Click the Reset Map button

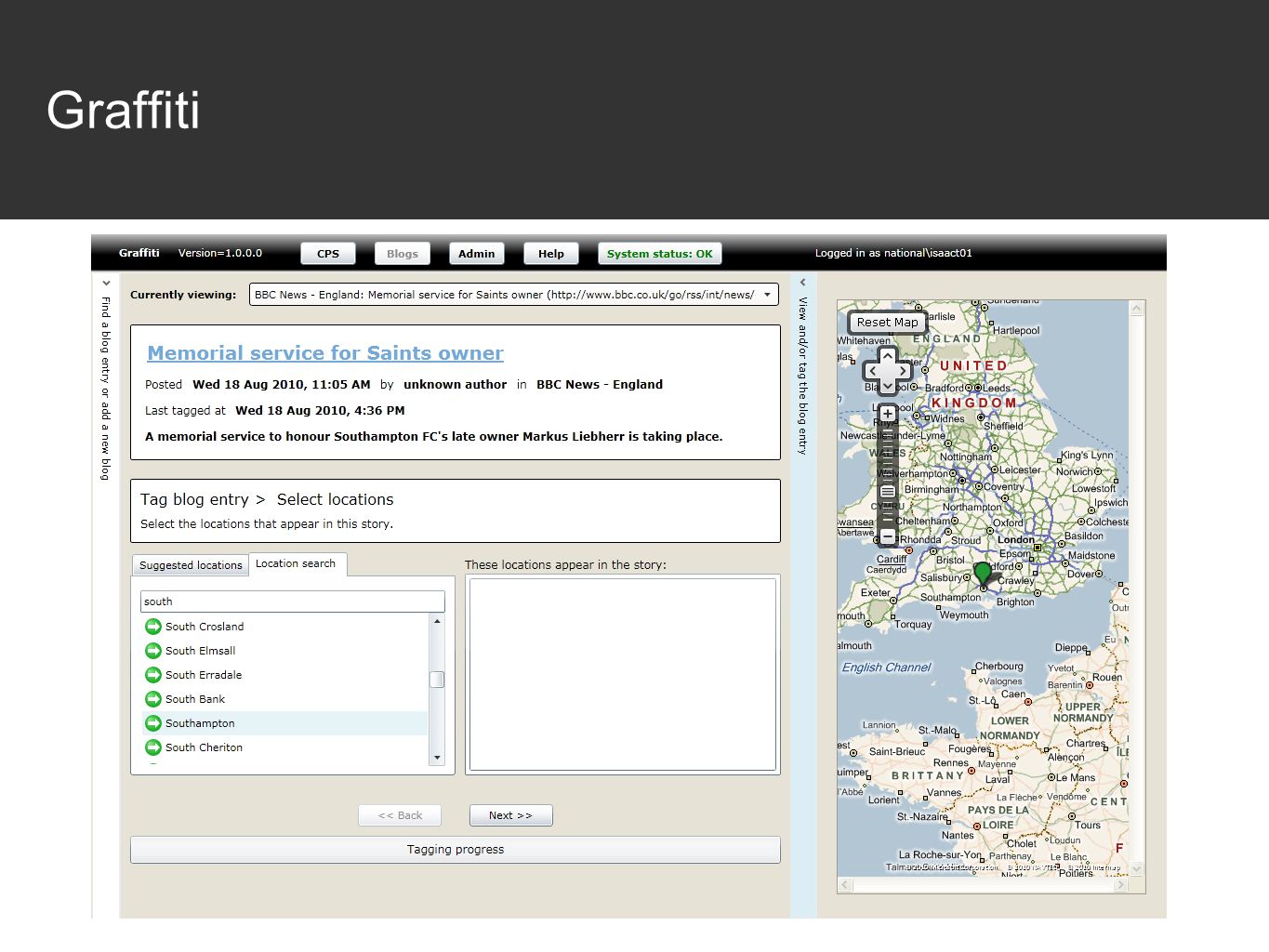click(887, 323)
